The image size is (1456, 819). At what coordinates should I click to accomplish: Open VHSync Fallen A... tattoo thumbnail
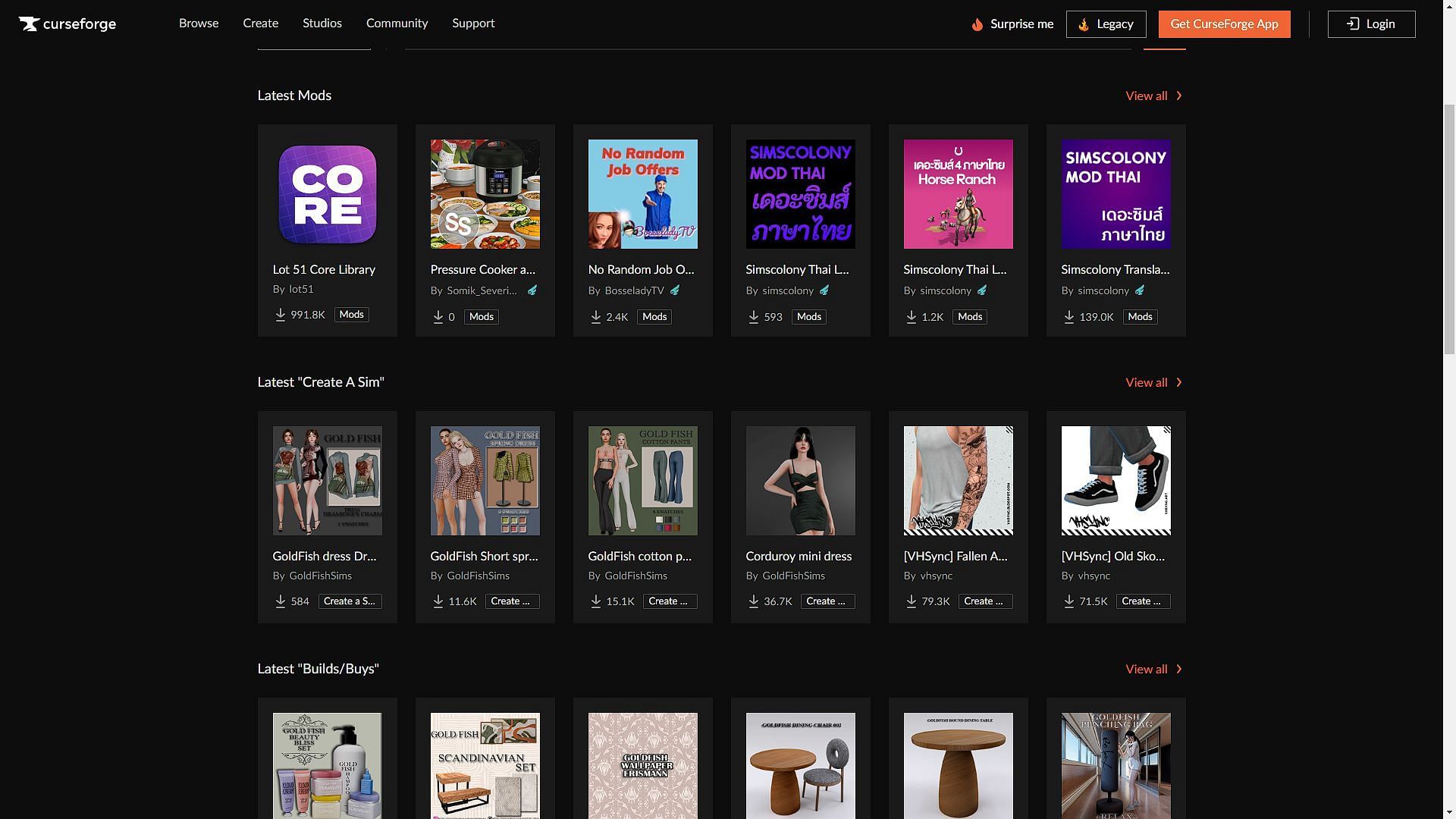click(x=959, y=481)
